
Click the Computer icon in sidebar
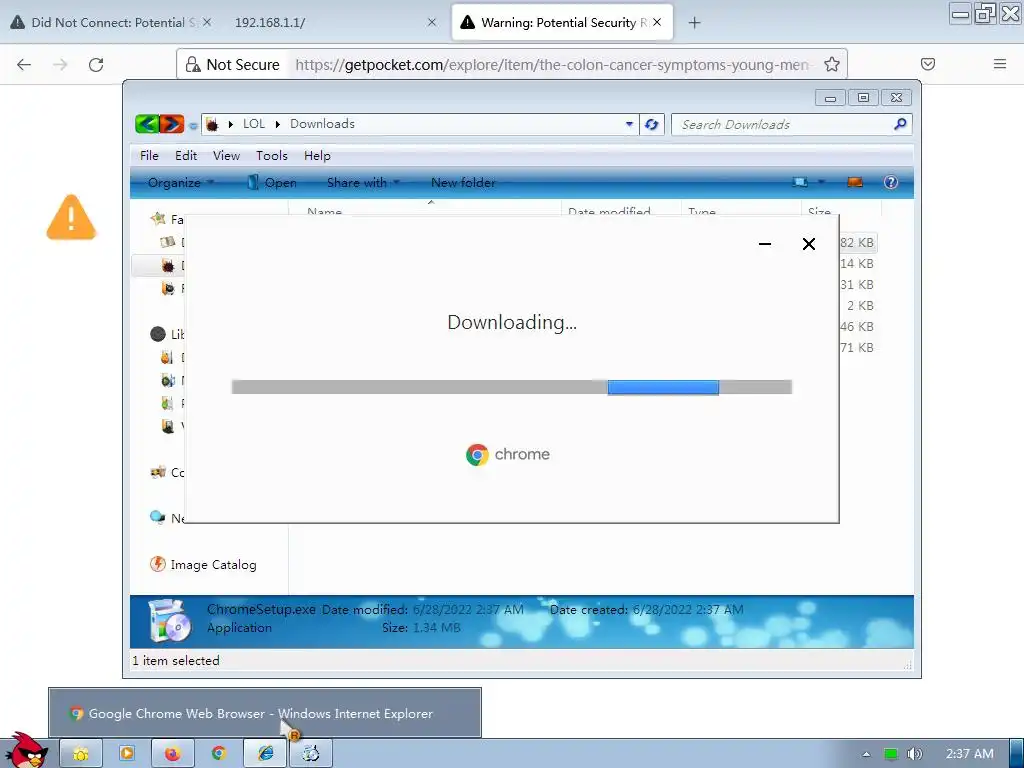pos(157,472)
